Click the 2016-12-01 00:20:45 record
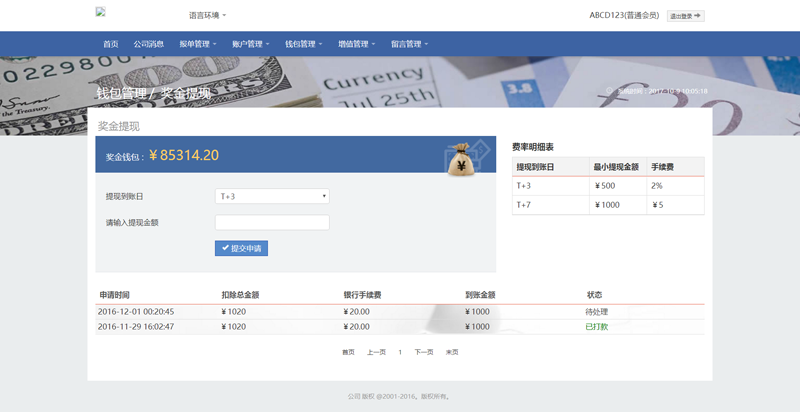This screenshot has height=412, width=800. pyautogui.click(x=136, y=312)
